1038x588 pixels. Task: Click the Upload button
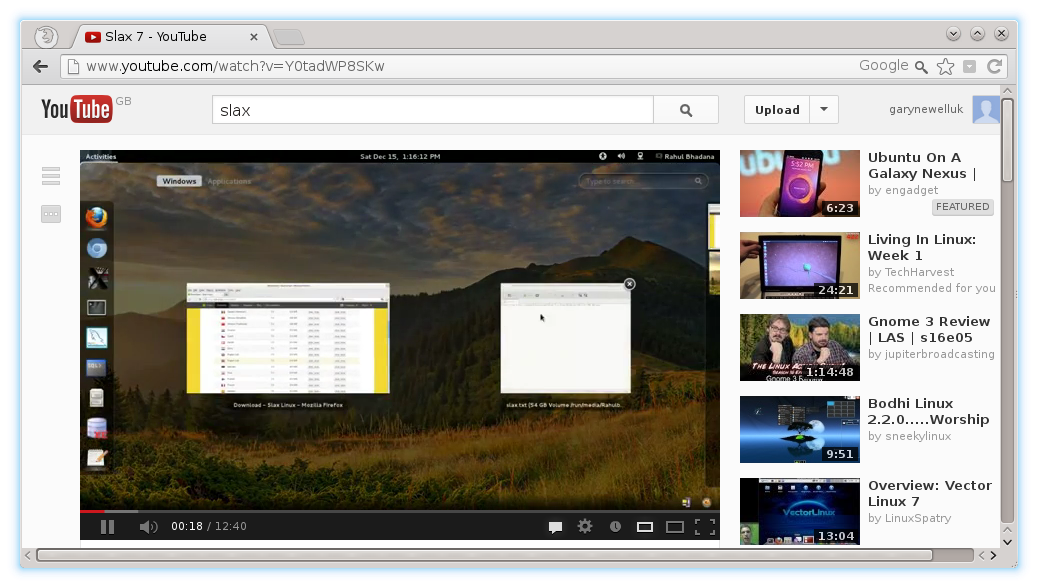tap(777, 110)
